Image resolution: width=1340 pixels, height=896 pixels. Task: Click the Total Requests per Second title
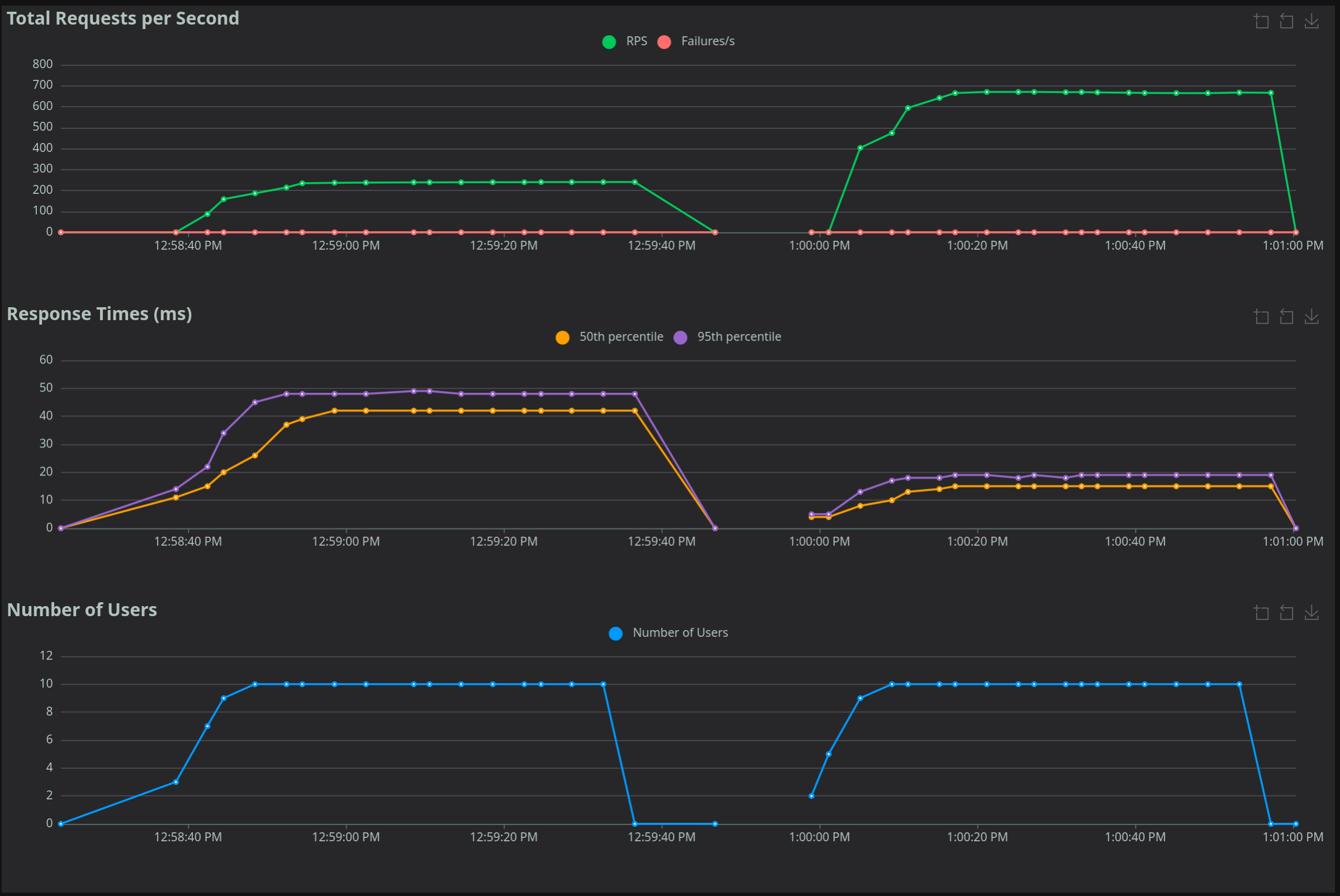(x=123, y=18)
